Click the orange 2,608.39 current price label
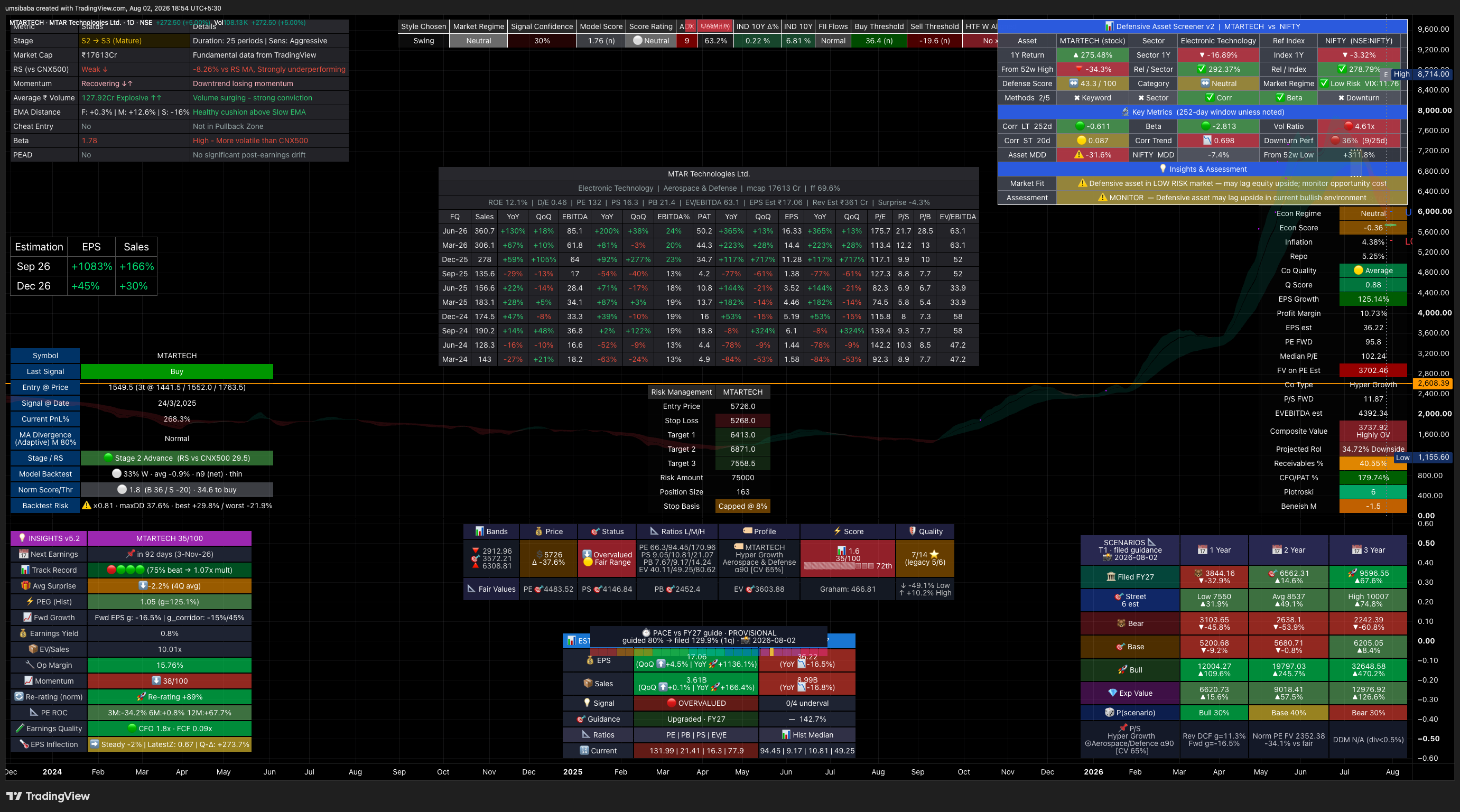Screen dimensions: 1460x812 (x=1433, y=384)
